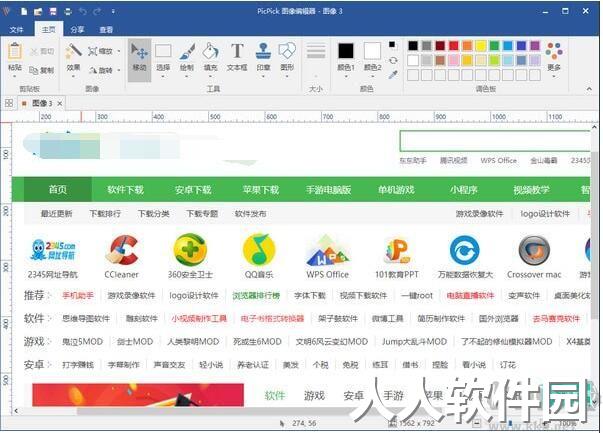Screen dimensions: 603x433
Task: Click the reset default colors icon
Action: (392, 45)
